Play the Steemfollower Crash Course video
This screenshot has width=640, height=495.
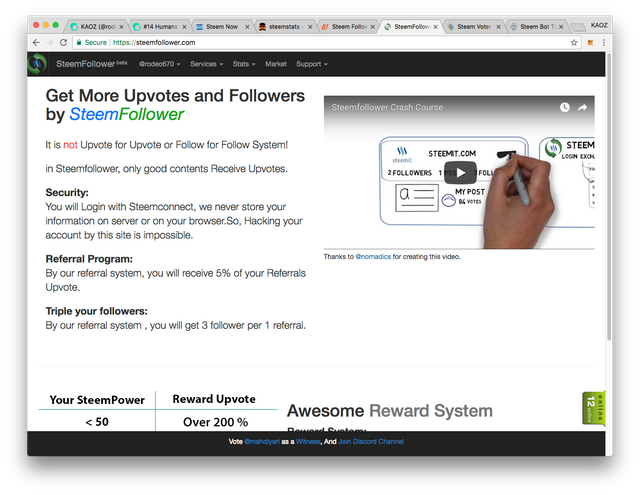pyautogui.click(x=460, y=173)
